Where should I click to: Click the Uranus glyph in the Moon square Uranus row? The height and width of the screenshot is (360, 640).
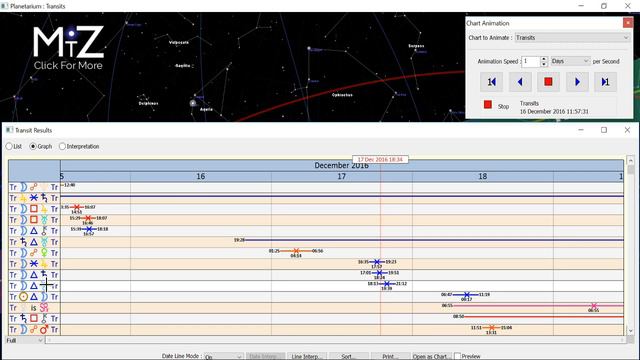44,220
